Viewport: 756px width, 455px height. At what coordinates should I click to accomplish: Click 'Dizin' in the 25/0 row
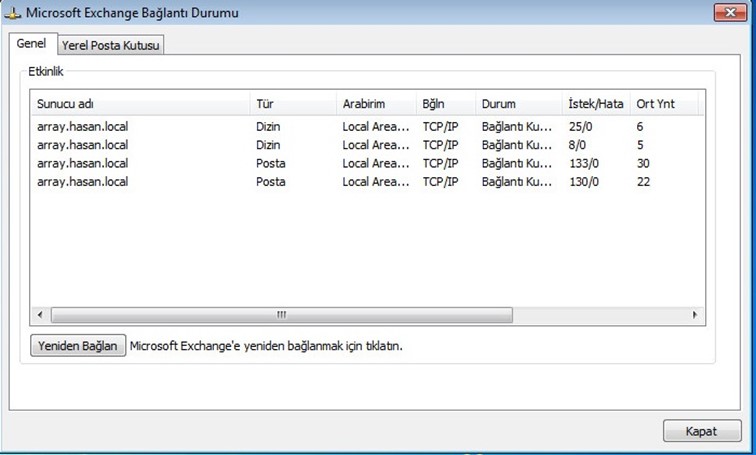268,127
